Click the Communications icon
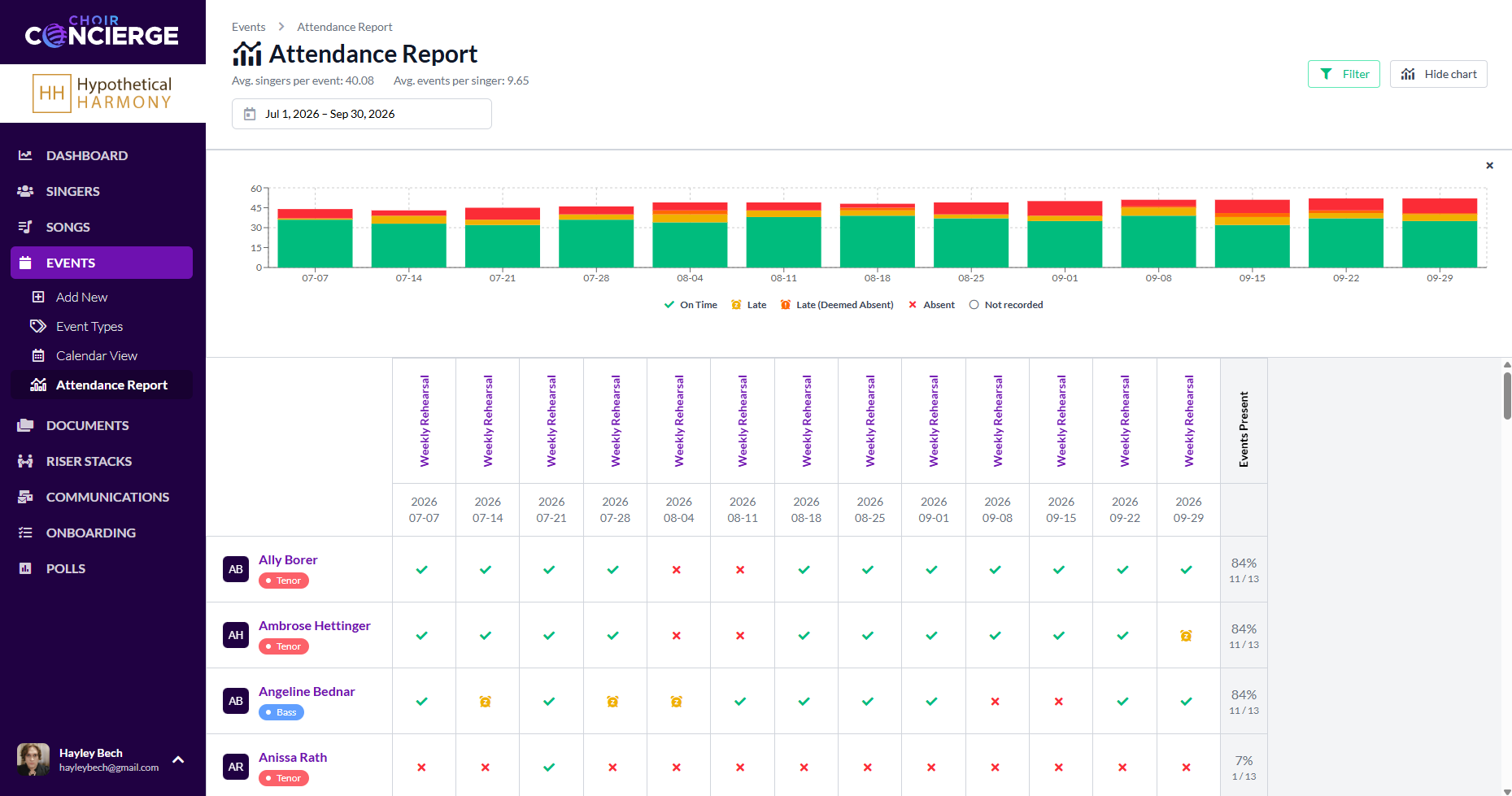 click(x=25, y=497)
